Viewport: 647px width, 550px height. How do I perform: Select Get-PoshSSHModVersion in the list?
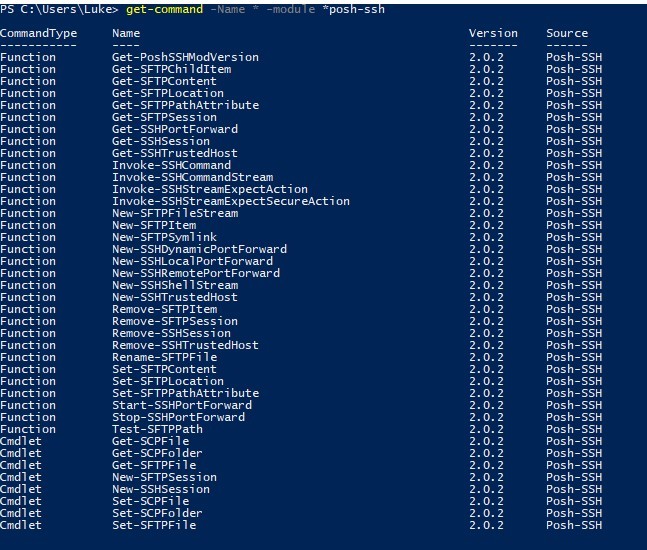pyautogui.click(x=185, y=57)
